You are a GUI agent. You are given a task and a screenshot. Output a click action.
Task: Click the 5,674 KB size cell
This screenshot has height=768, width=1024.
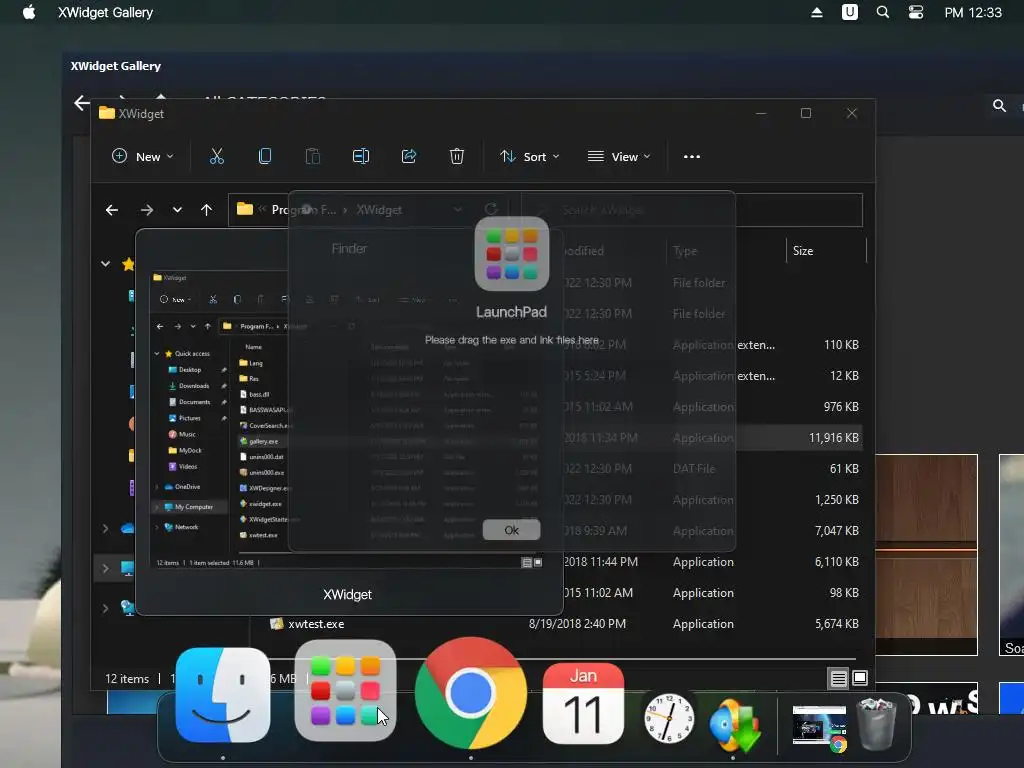[x=837, y=624]
